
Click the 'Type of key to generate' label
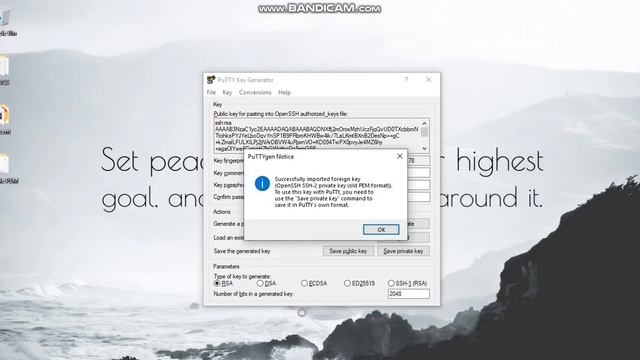[x=242, y=276]
